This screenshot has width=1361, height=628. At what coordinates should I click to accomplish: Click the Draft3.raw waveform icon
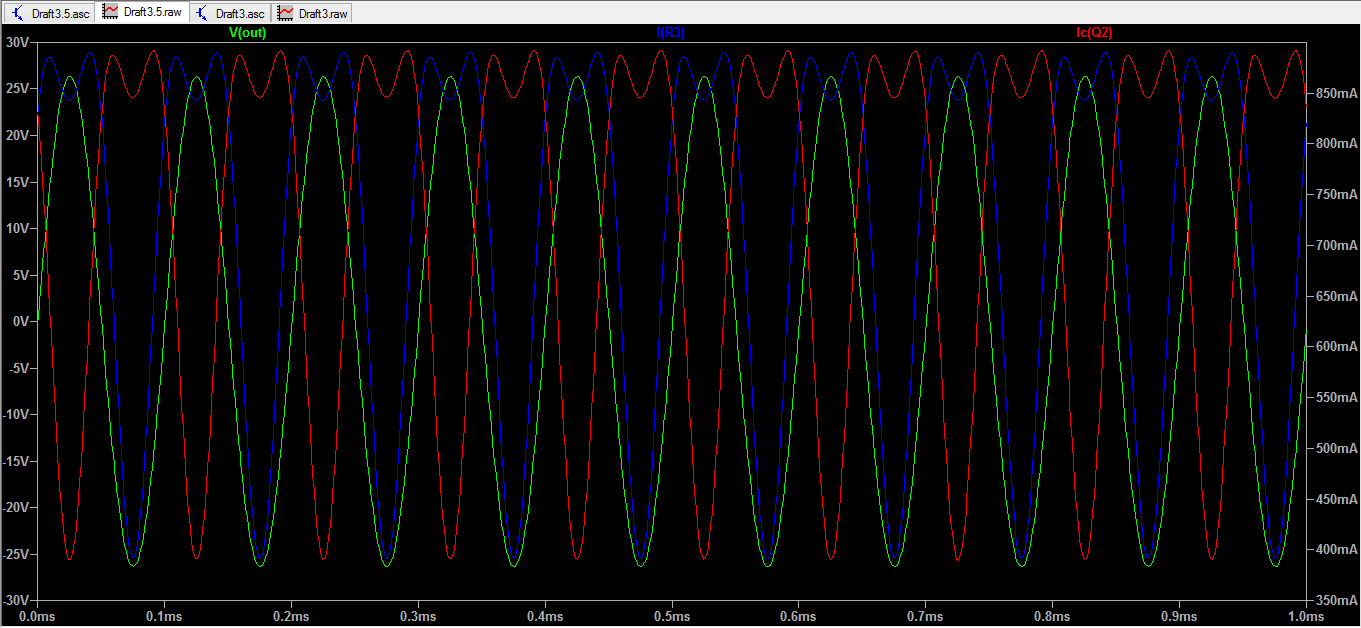coord(287,13)
